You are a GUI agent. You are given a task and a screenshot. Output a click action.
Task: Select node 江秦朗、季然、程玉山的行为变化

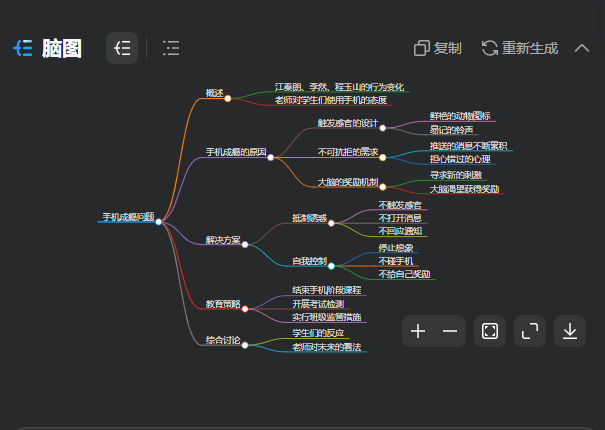(x=339, y=87)
